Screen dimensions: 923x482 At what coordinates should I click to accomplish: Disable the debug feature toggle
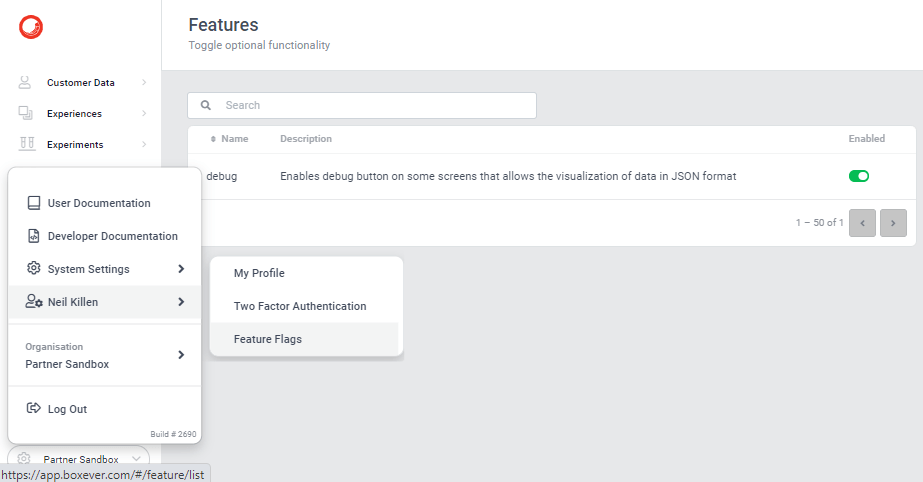[858, 176]
